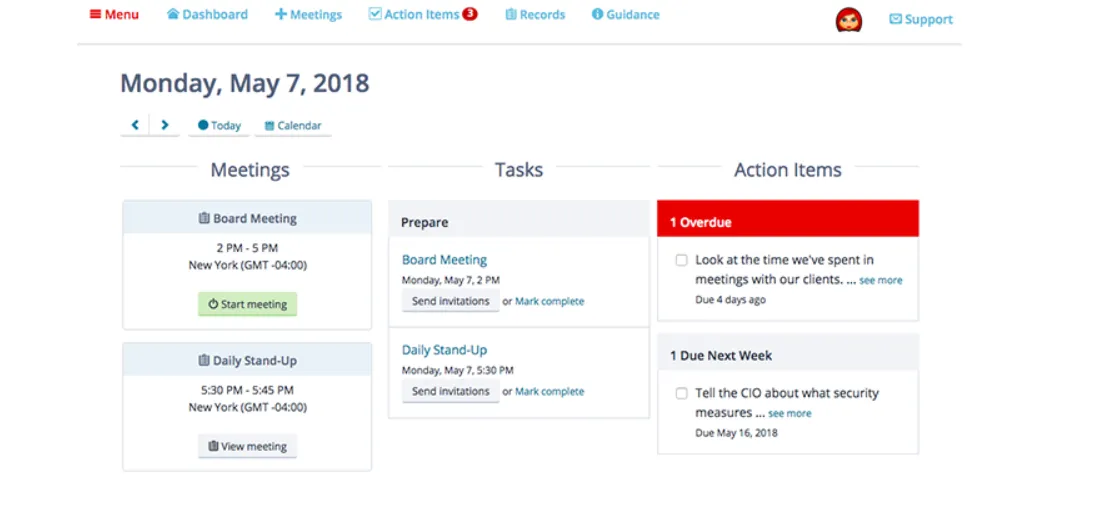Open the red Menu hamburger icon
Image resolution: width=1109 pixels, height=505 pixels.
tap(95, 14)
